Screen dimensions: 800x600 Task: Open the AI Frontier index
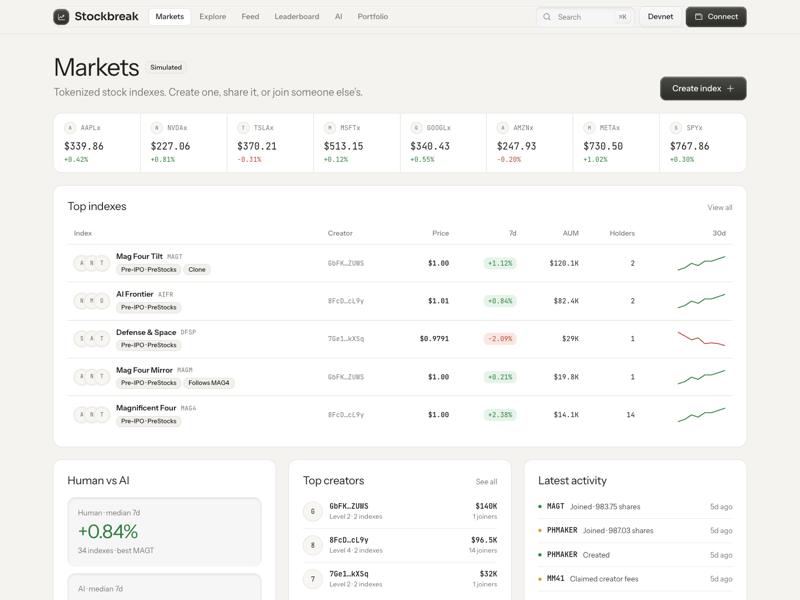click(x=400, y=301)
